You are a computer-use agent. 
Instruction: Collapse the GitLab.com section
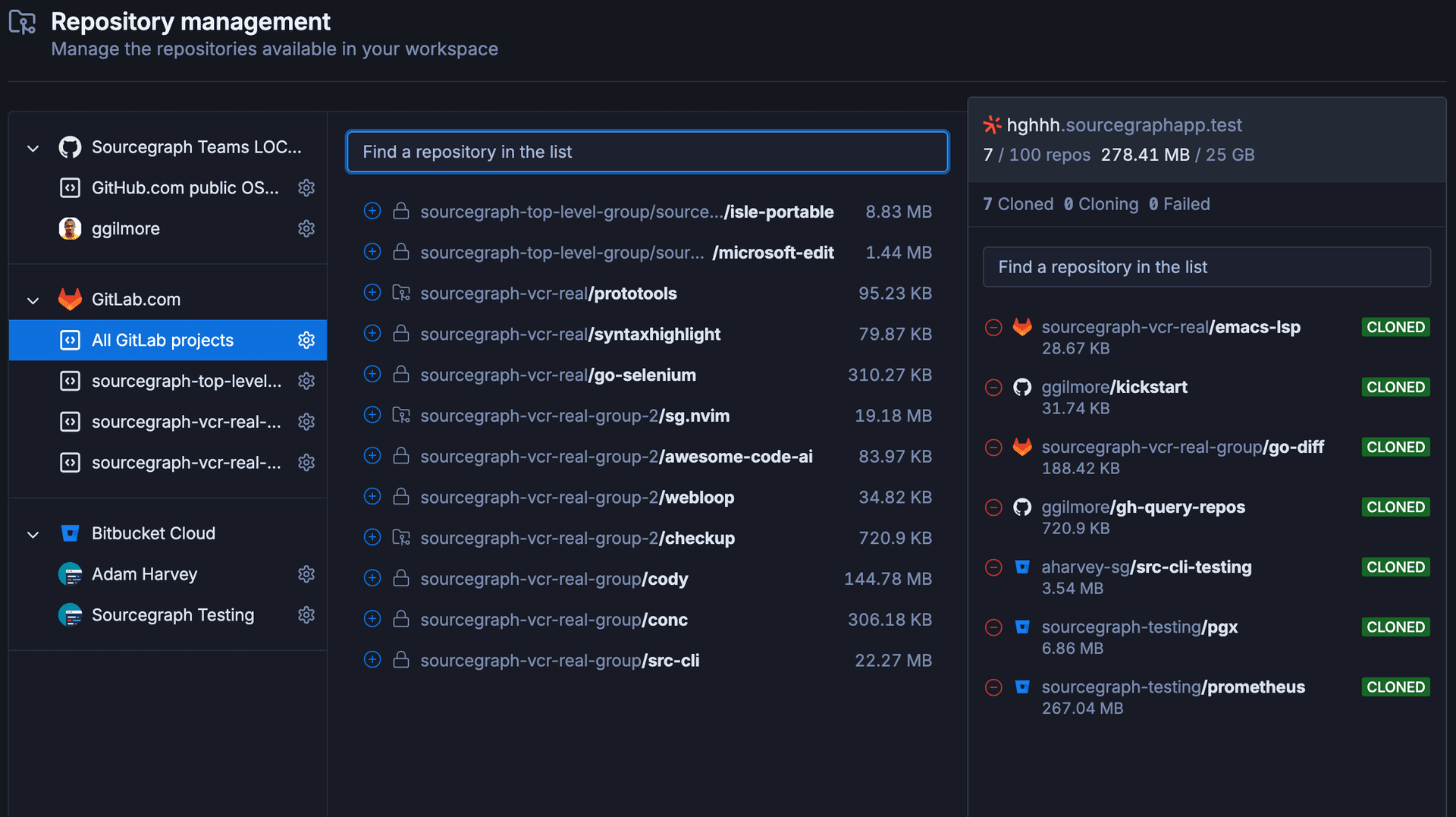(33, 300)
